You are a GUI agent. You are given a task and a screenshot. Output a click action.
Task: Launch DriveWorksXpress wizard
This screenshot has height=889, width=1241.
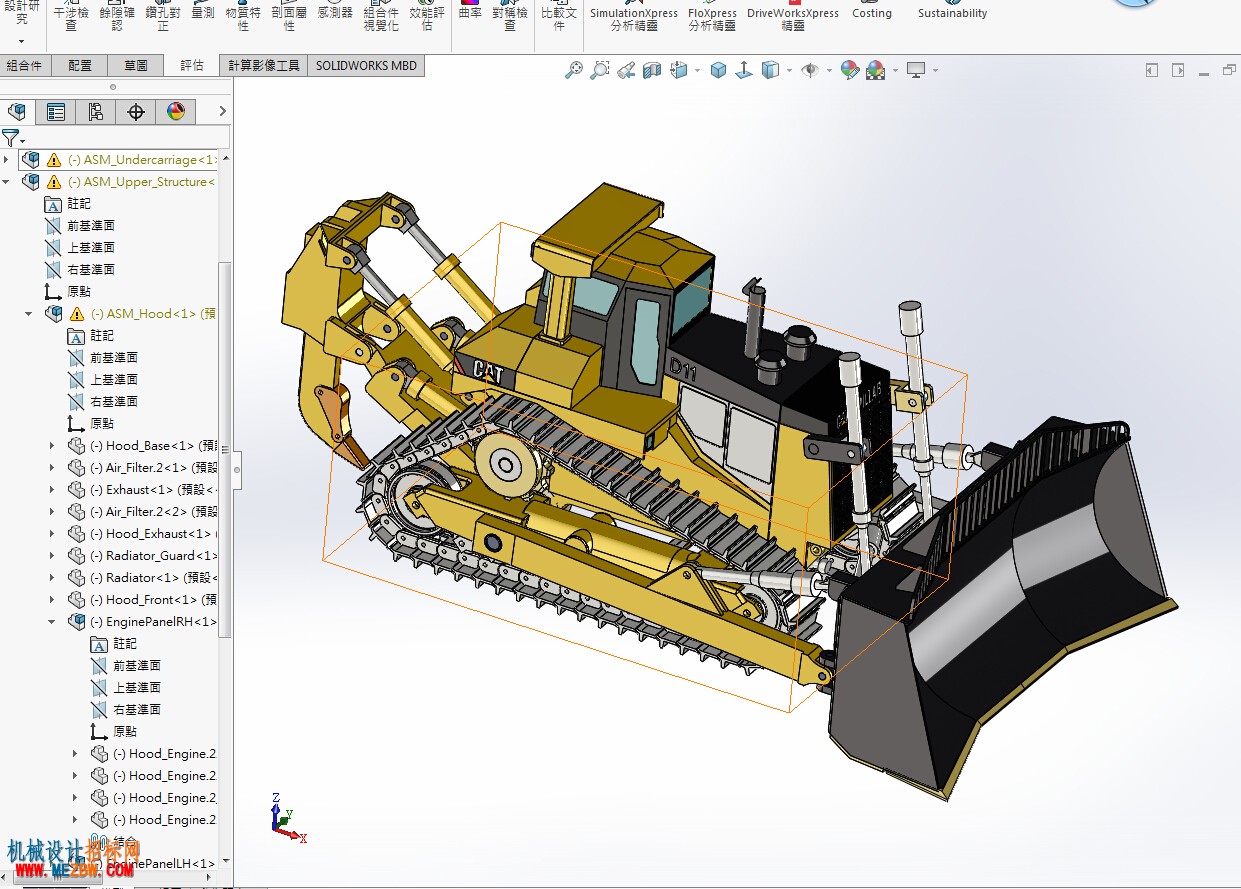click(793, 16)
